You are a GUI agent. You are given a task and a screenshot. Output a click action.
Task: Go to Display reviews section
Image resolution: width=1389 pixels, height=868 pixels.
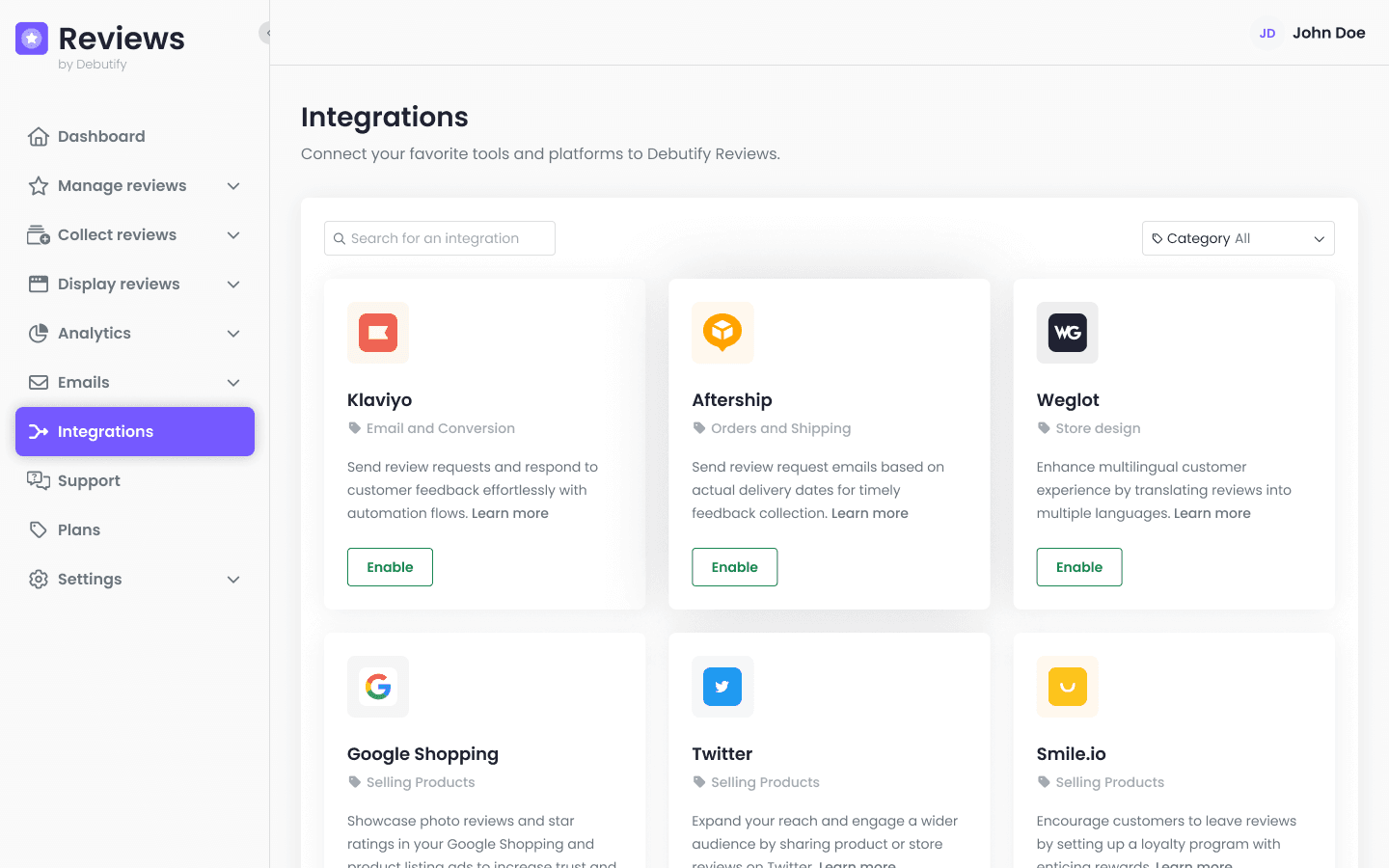pos(135,285)
